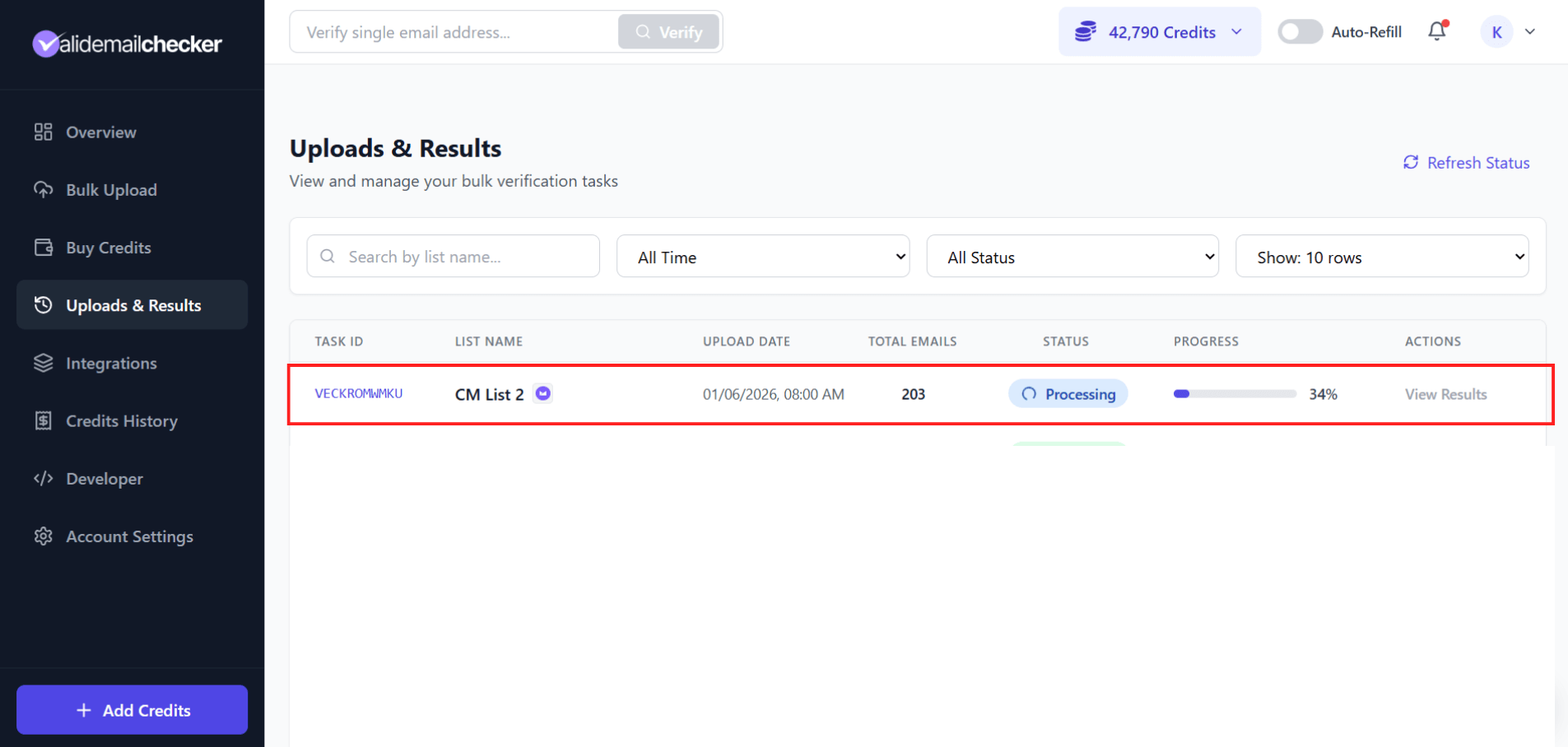
Task: Open the K user account menu
Action: tap(1496, 31)
